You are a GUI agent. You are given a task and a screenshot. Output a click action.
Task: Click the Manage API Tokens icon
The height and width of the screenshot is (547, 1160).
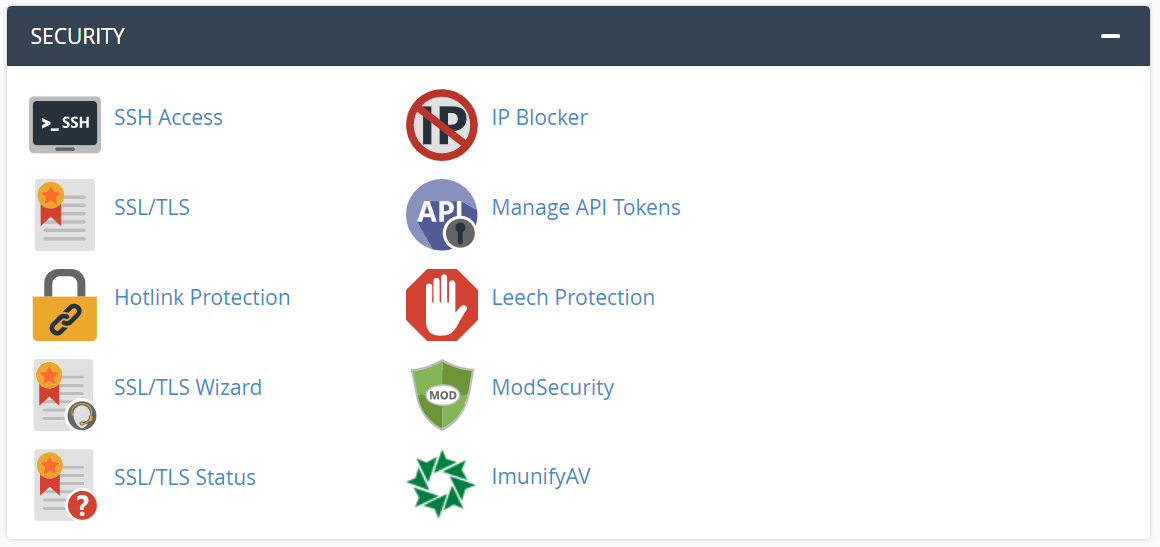pos(441,214)
